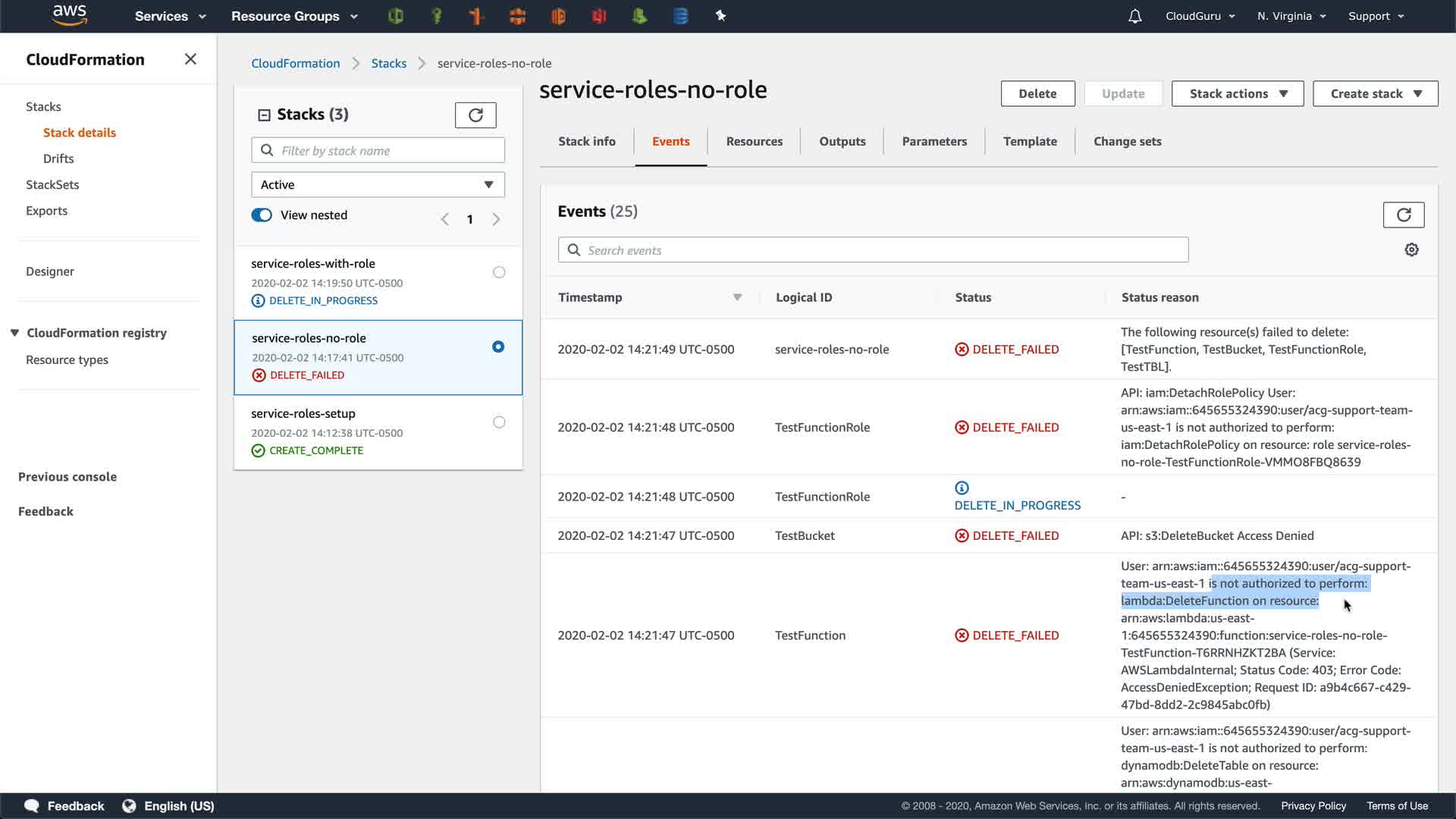Click the AWS logo home icon
Viewport: 1456px width, 819px height.
(x=70, y=15)
